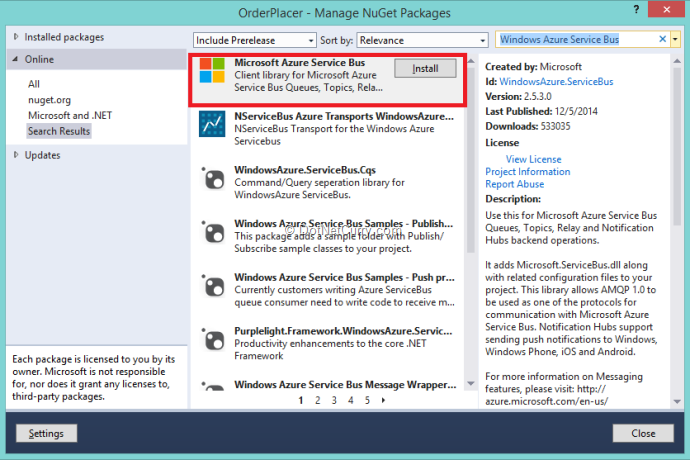Expand the Updates section

16,155
